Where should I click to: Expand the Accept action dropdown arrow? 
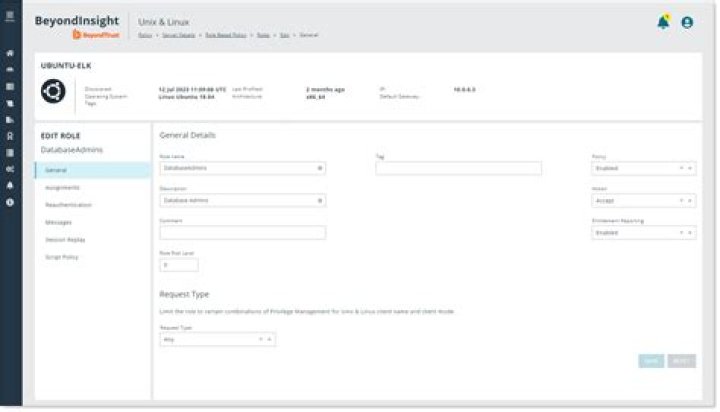click(690, 201)
